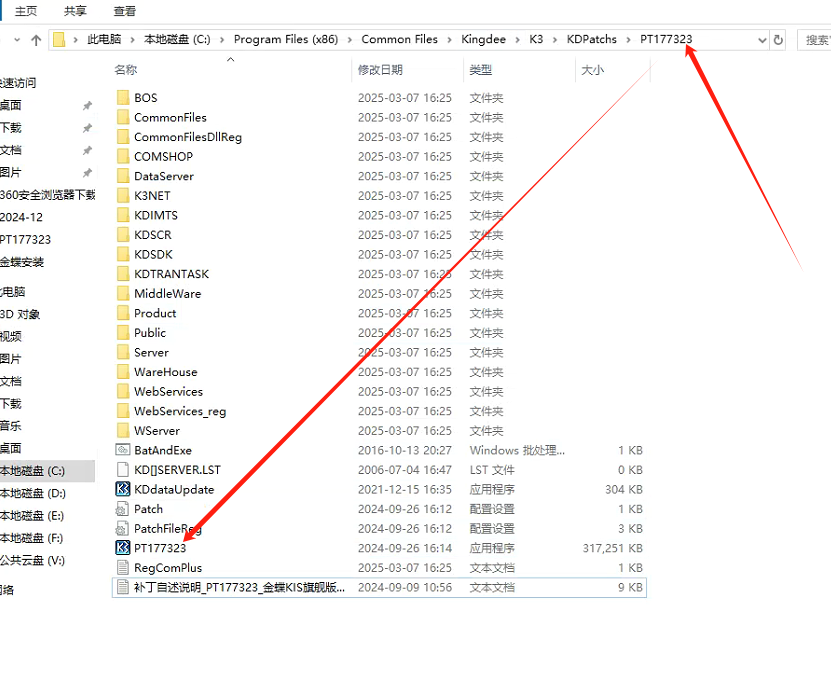Open 本地磁盘 (F:) in sidebar

(32, 538)
